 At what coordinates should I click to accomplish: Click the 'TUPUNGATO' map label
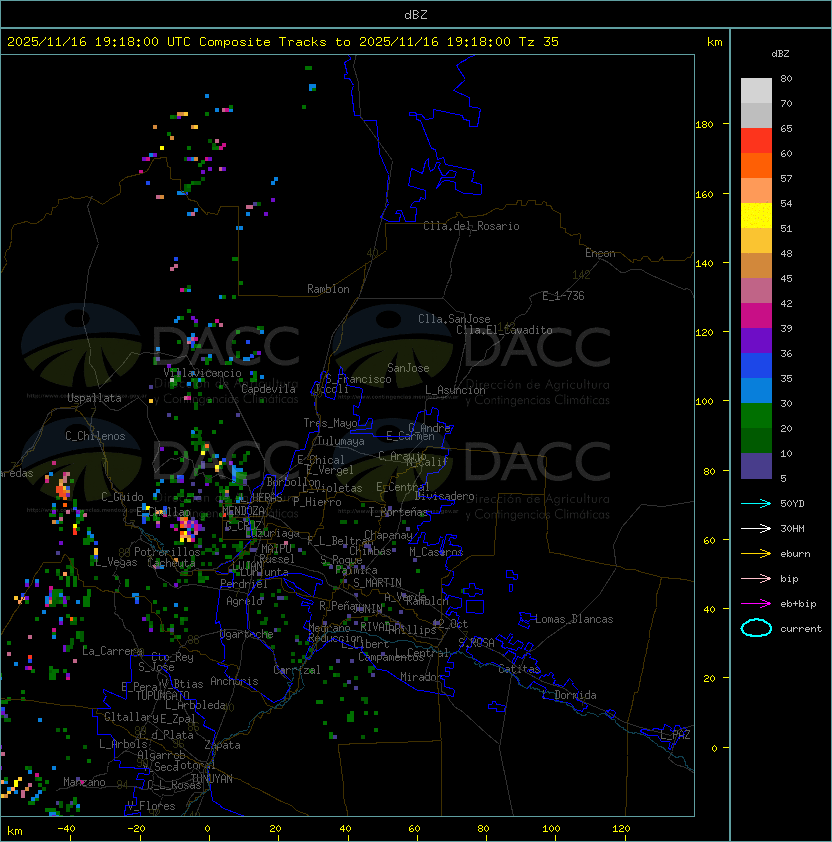click(163, 695)
